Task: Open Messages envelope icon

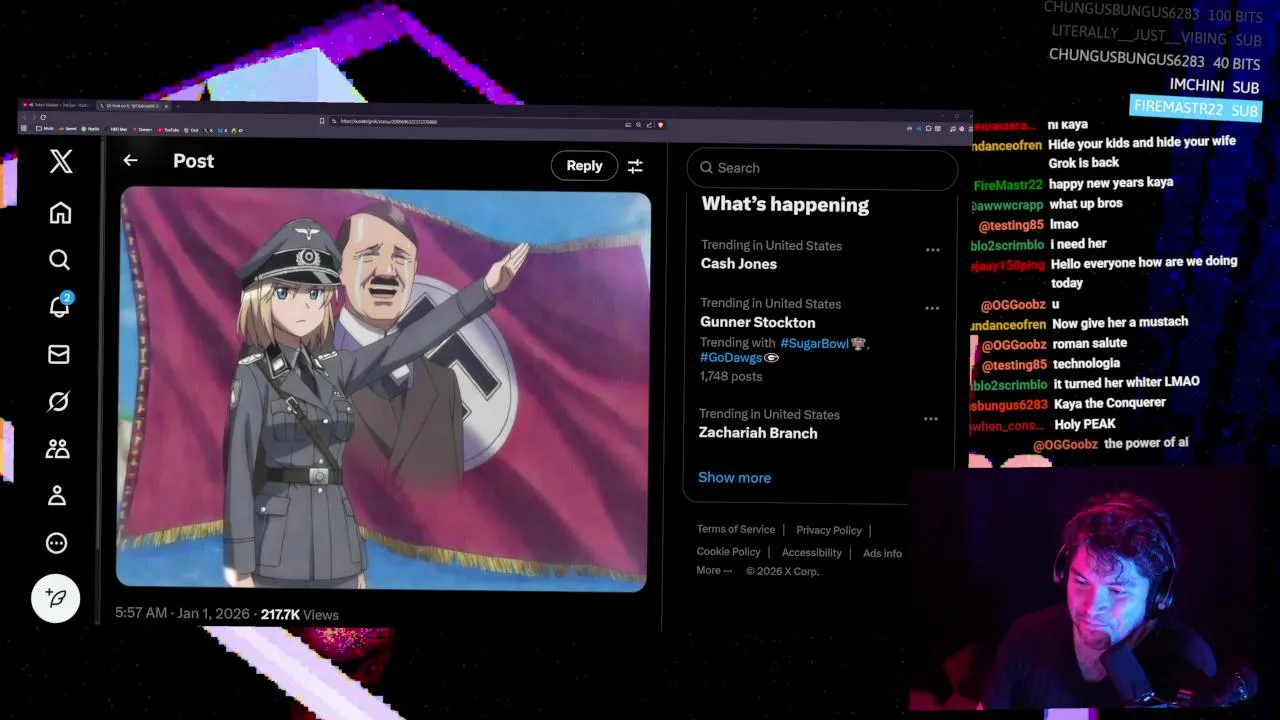Action: (59, 354)
